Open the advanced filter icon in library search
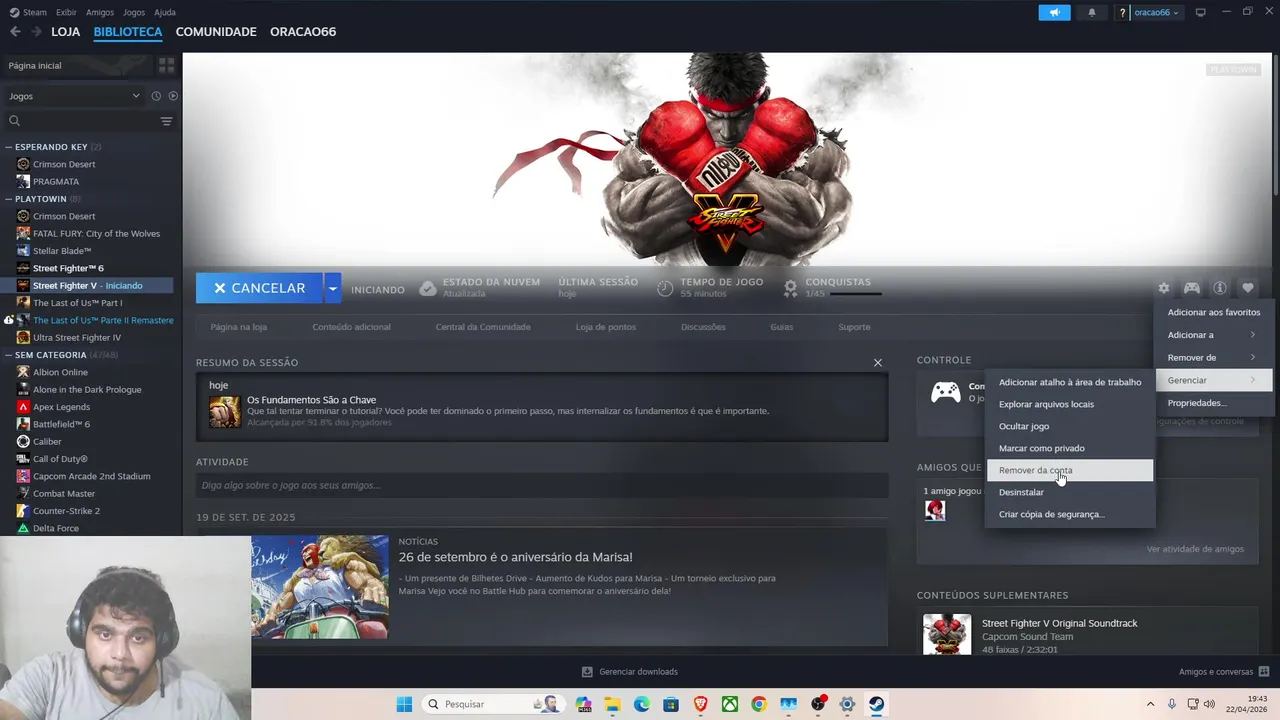This screenshot has width=1280, height=720. pos(166,121)
